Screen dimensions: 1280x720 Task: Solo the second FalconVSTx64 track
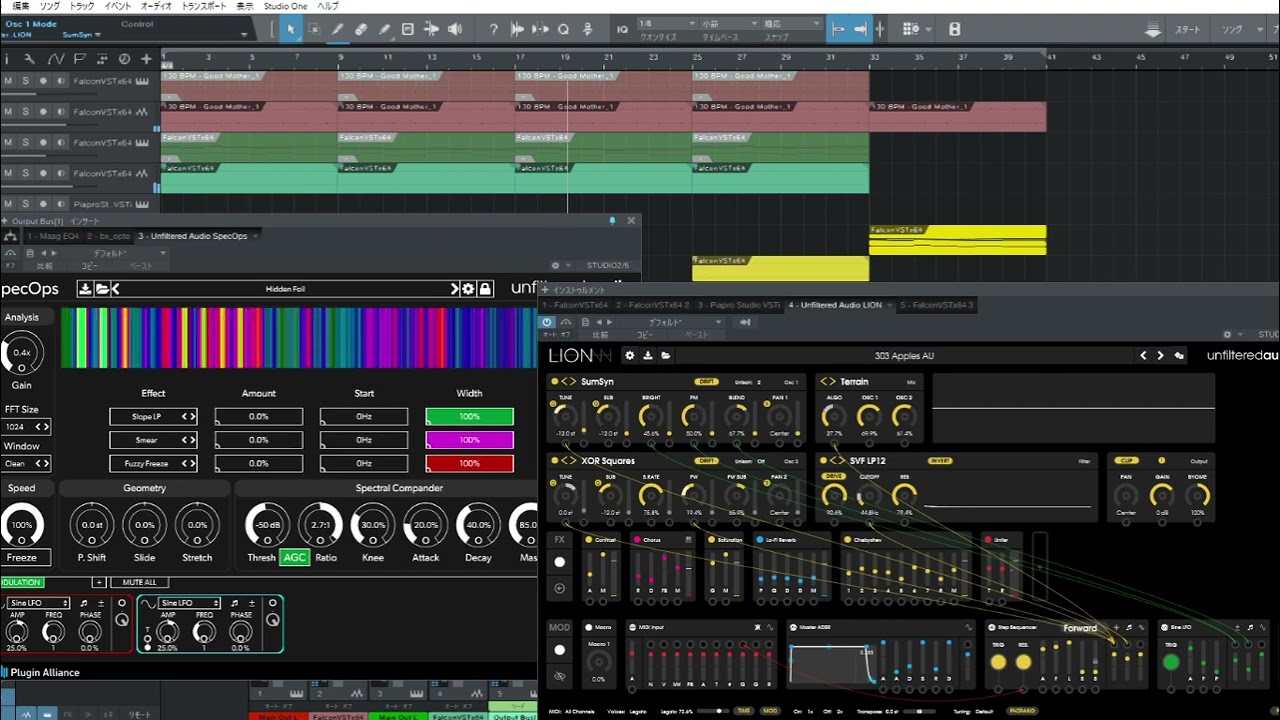[26, 112]
